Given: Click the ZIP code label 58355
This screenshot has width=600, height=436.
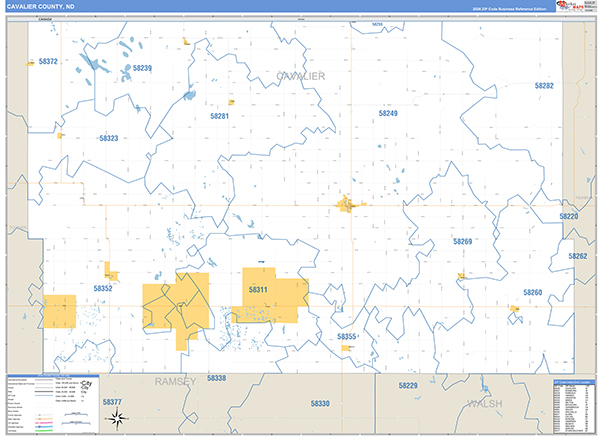Looking at the screenshot, I should click(x=347, y=336).
